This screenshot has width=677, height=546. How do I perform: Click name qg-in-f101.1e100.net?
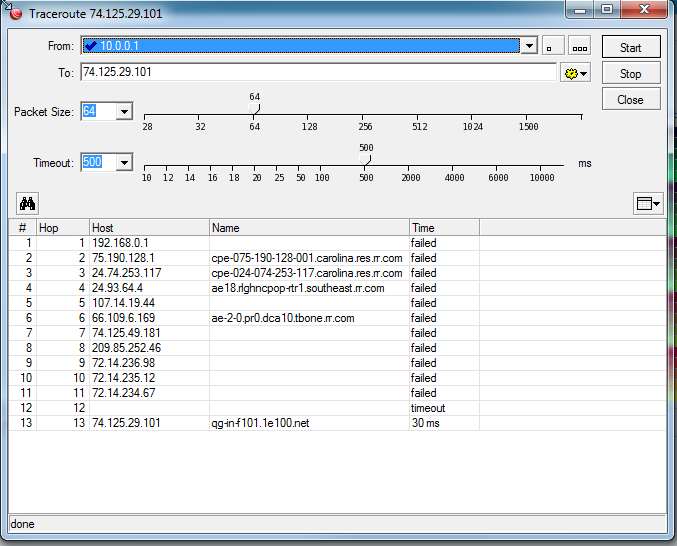tap(260, 423)
